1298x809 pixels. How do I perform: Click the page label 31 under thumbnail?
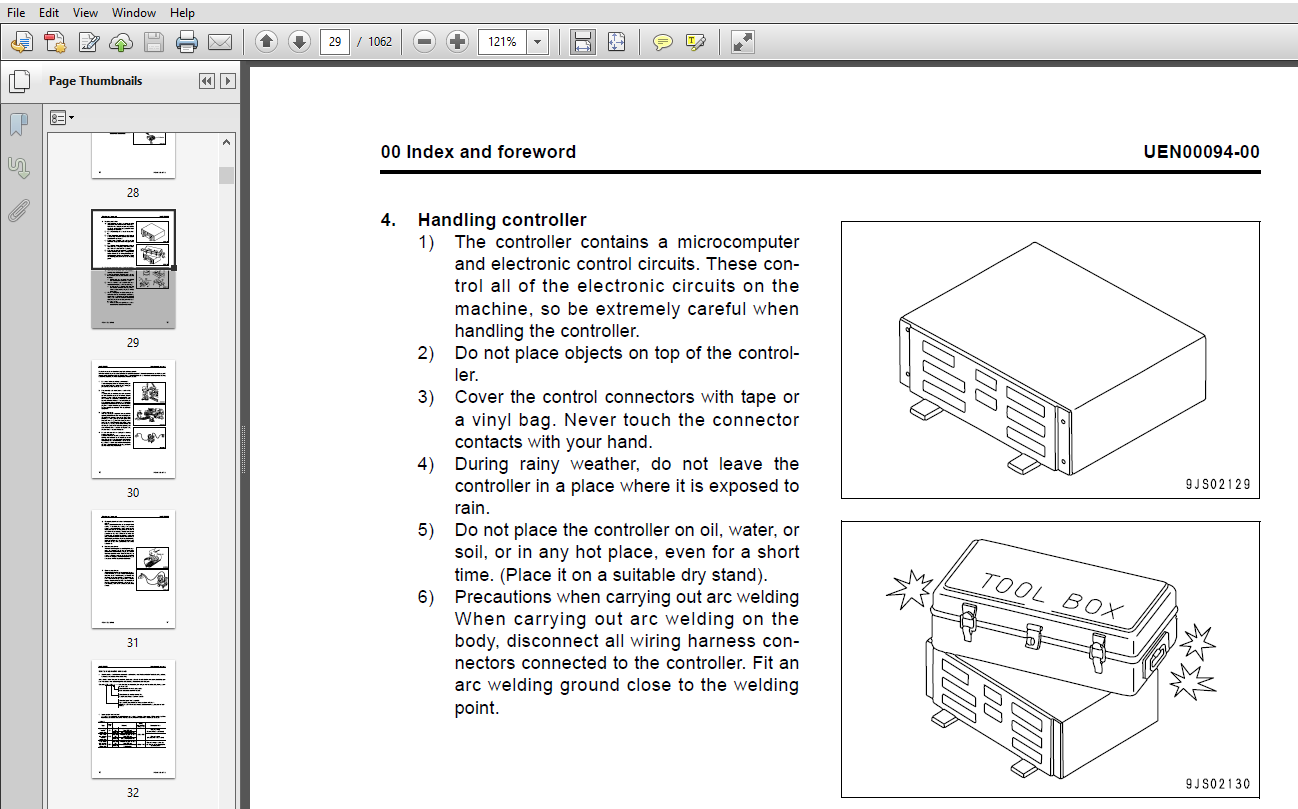133,642
